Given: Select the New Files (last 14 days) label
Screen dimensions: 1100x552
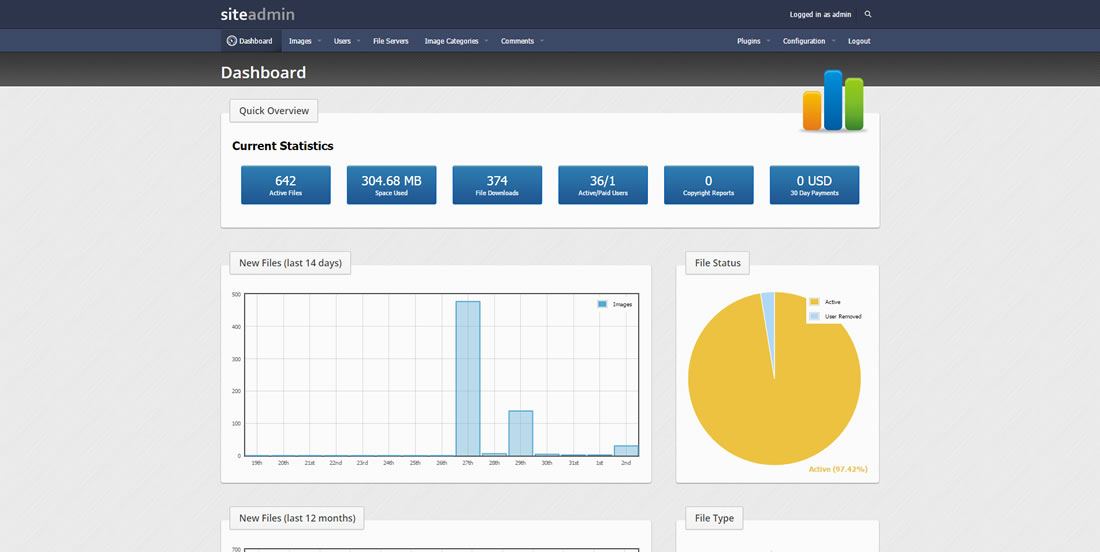Looking at the screenshot, I should click(x=290, y=263).
